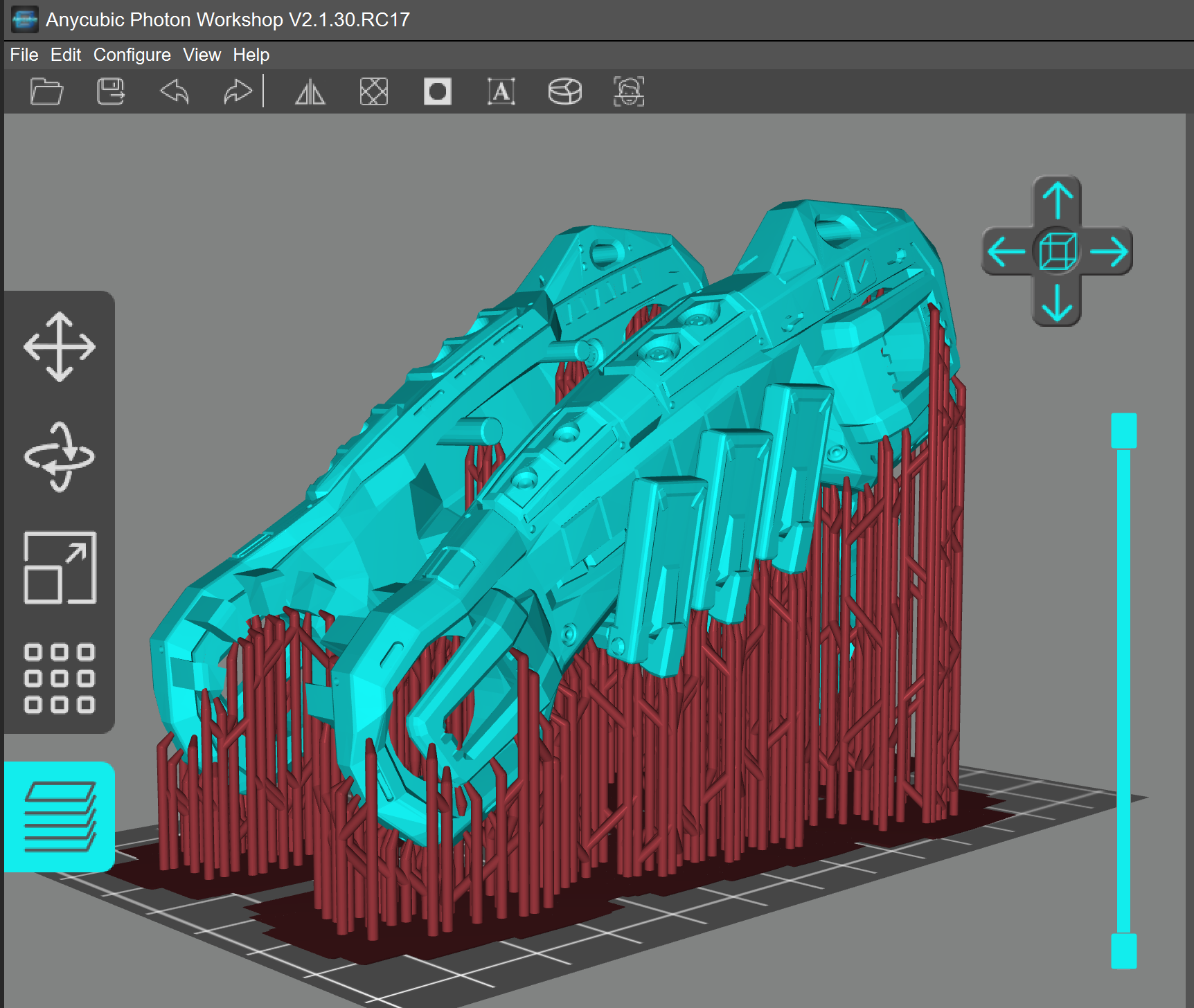Click the Save project icon
This screenshot has height=1008, width=1194.
[x=111, y=91]
